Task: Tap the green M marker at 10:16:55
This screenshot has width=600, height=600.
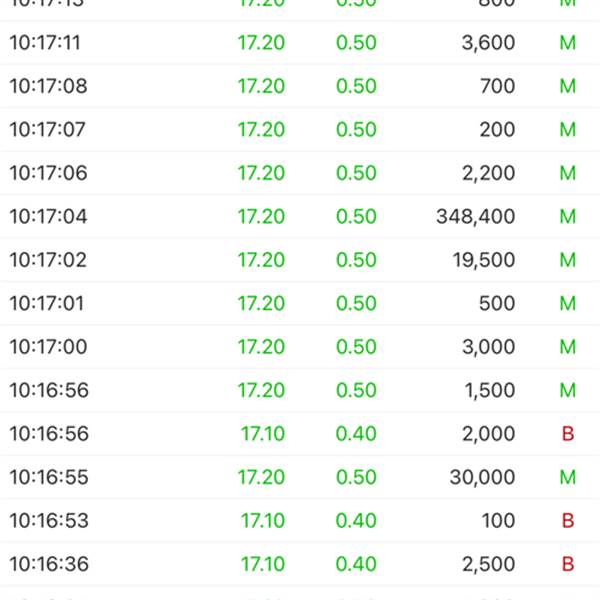Action: point(568,477)
